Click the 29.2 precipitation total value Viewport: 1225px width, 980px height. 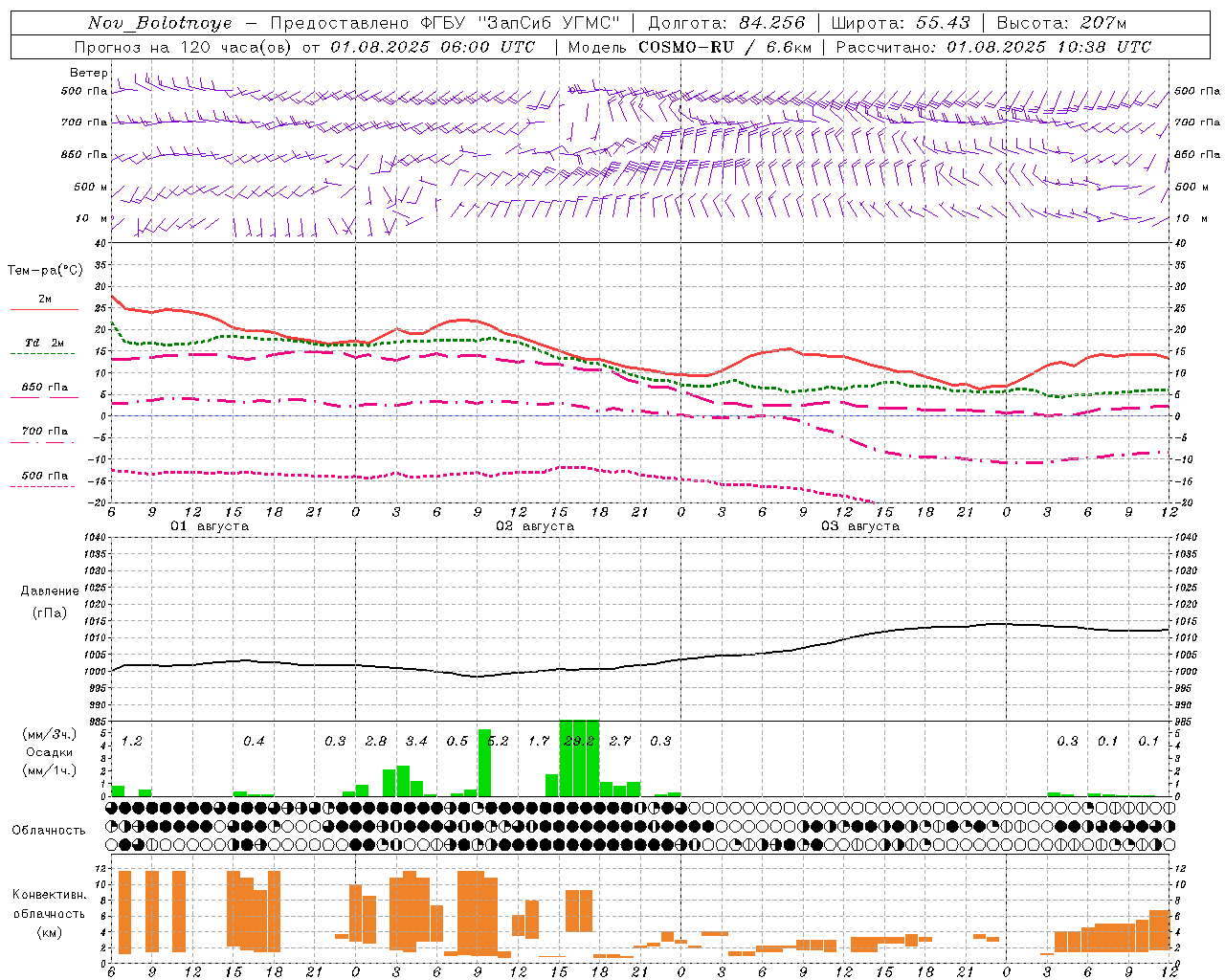point(579,742)
